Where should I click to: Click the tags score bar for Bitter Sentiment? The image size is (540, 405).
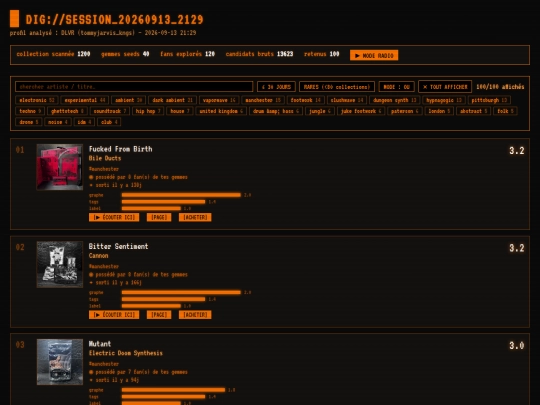(164, 299)
